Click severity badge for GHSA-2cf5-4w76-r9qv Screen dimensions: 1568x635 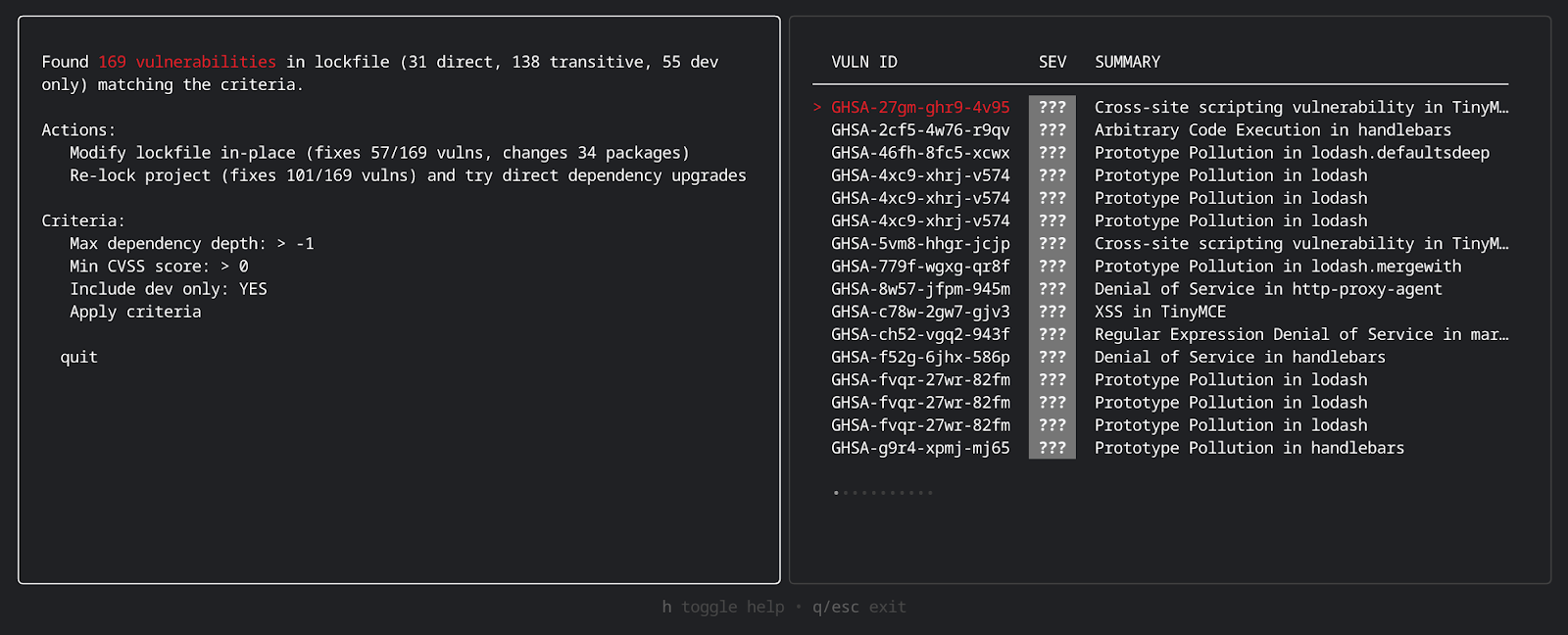[1053, 130]
